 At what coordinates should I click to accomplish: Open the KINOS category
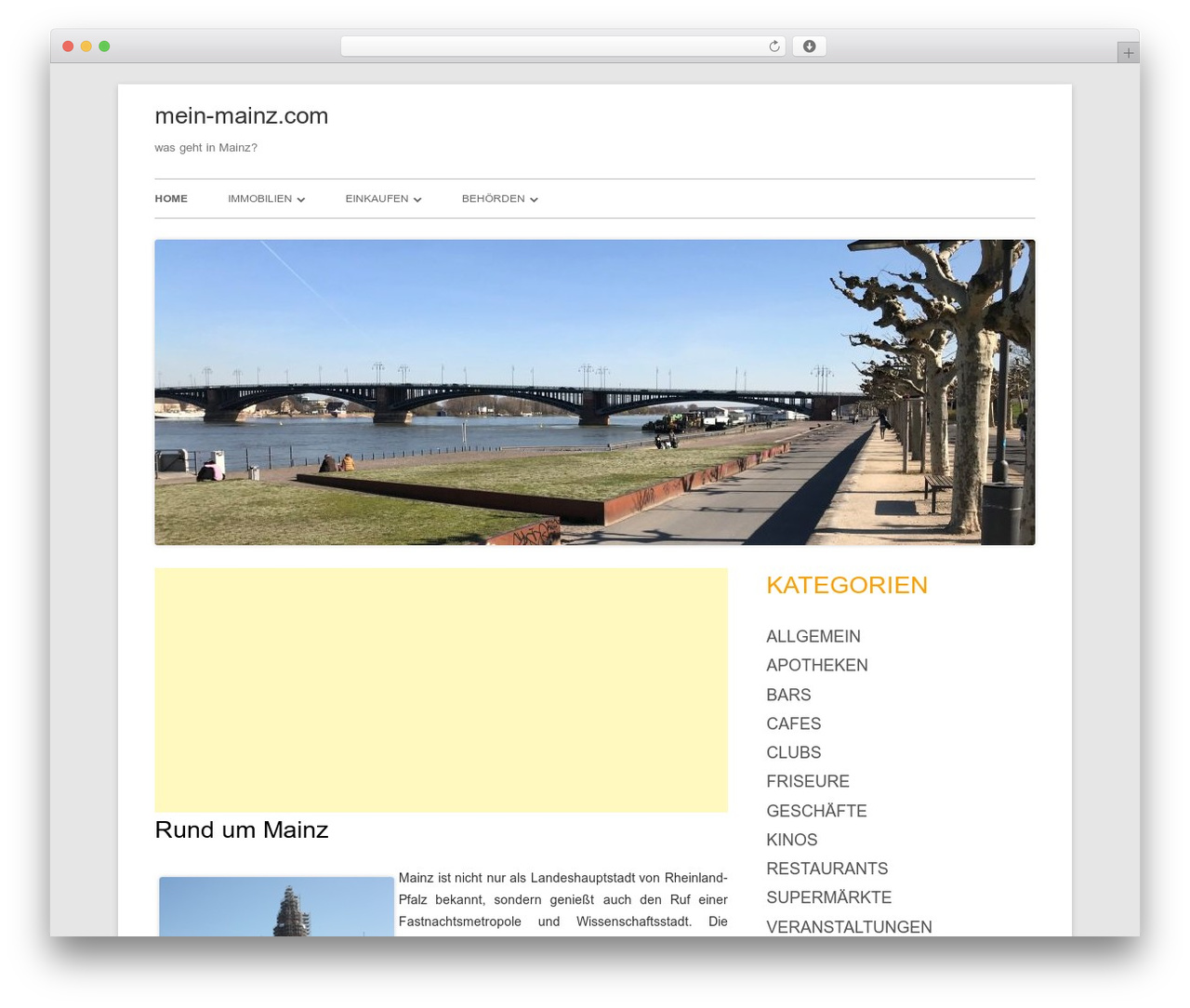pos(792,841)
